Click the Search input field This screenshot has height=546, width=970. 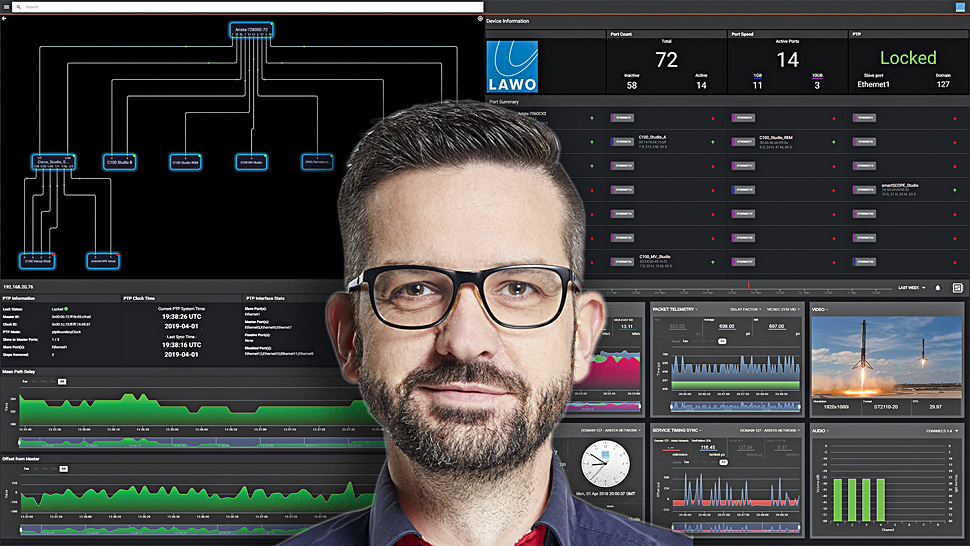pyautogui.click(x=240, y=7)
